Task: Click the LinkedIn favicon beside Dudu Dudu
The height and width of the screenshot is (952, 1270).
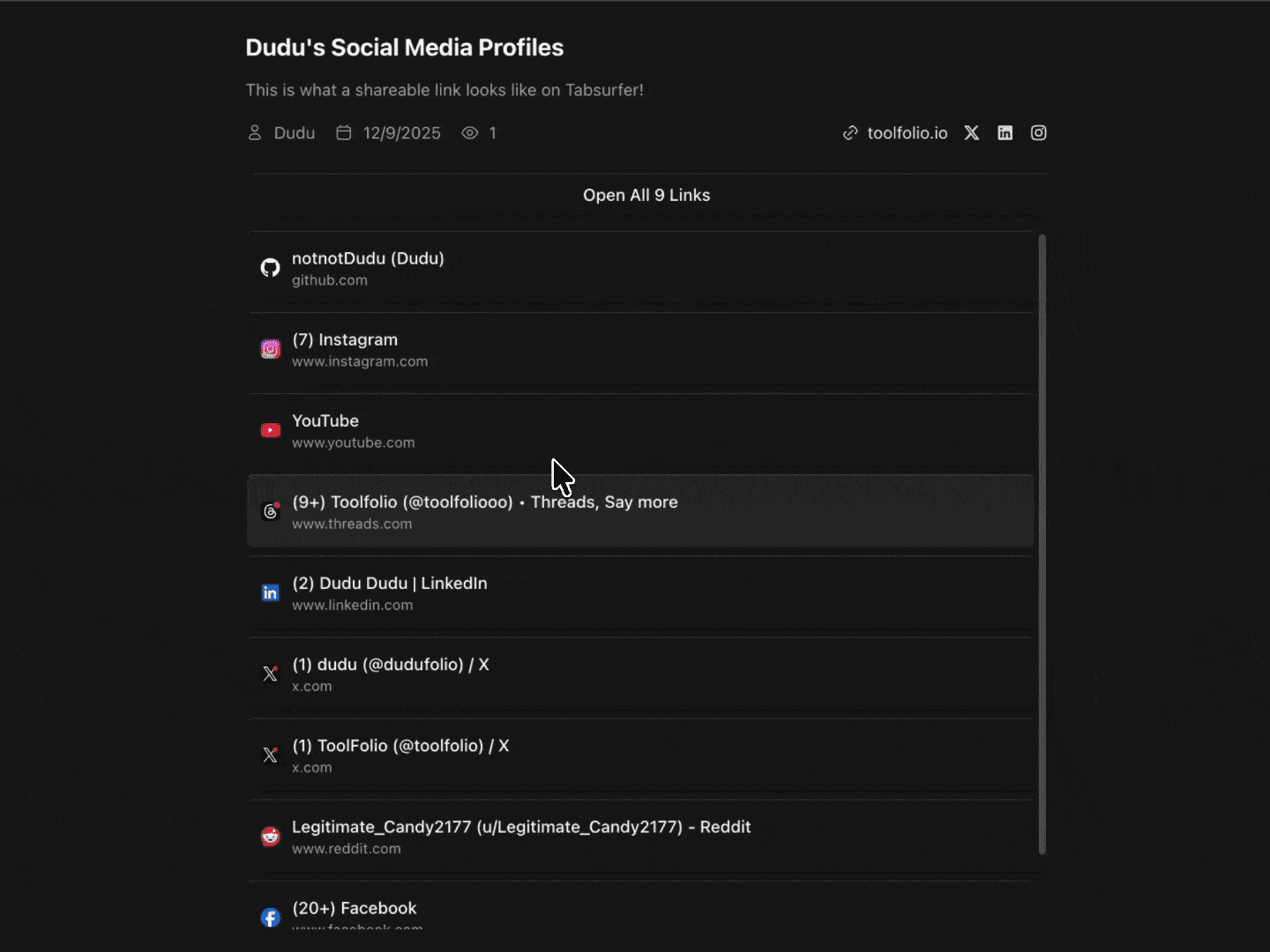Action: click(270, 592)
